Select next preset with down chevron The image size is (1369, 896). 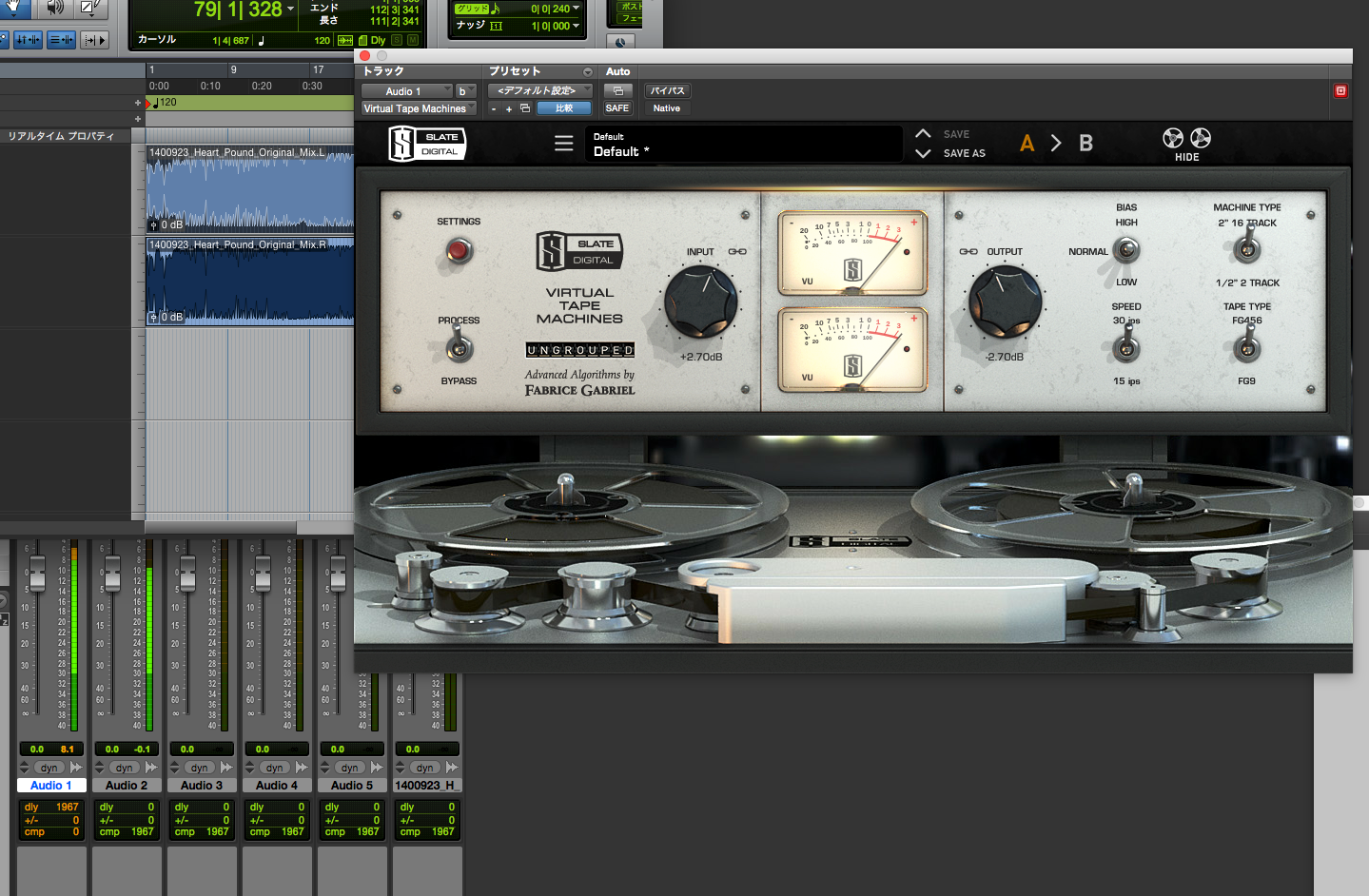(923, 153)
